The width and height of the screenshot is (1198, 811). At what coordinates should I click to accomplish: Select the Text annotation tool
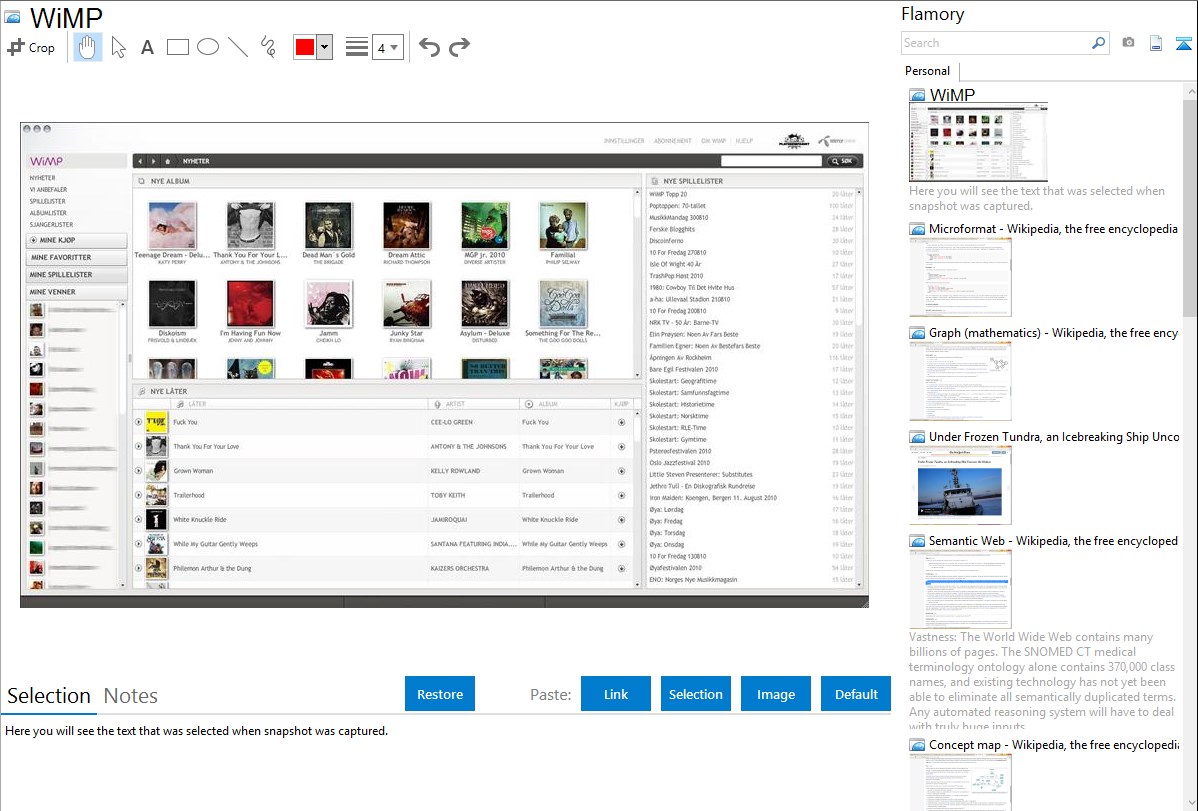click(147, 47)
